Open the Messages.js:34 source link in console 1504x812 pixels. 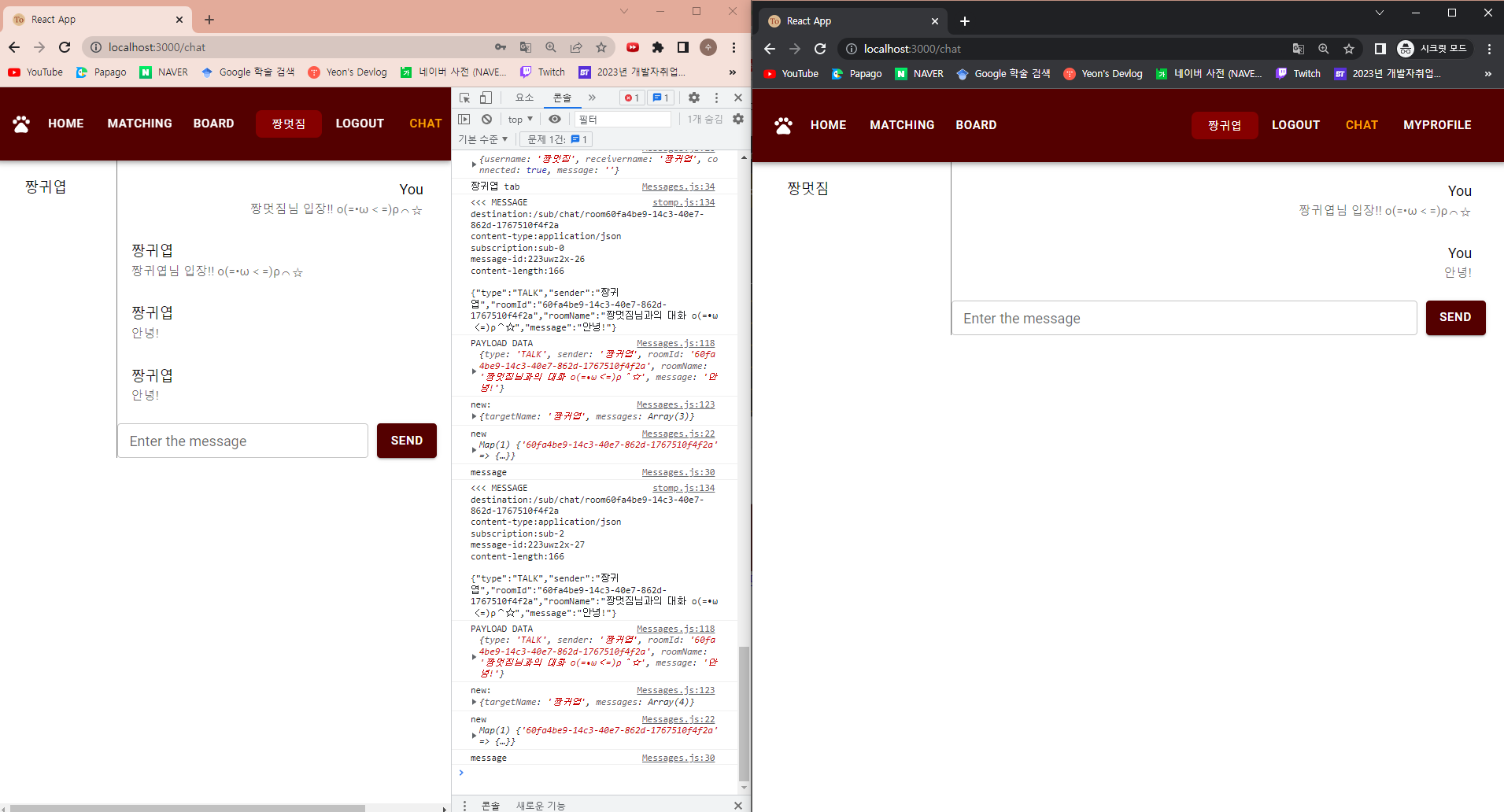678,186
